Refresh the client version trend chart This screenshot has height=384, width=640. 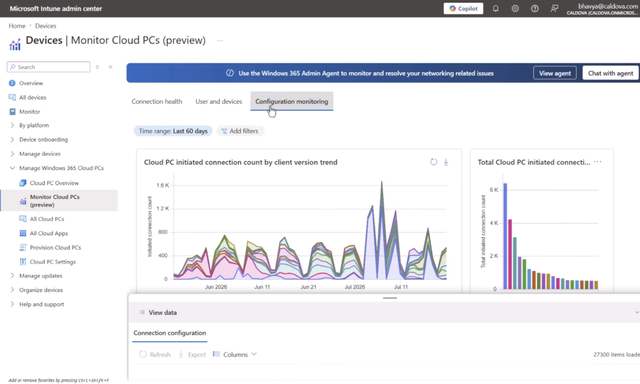tap(433, 162)
